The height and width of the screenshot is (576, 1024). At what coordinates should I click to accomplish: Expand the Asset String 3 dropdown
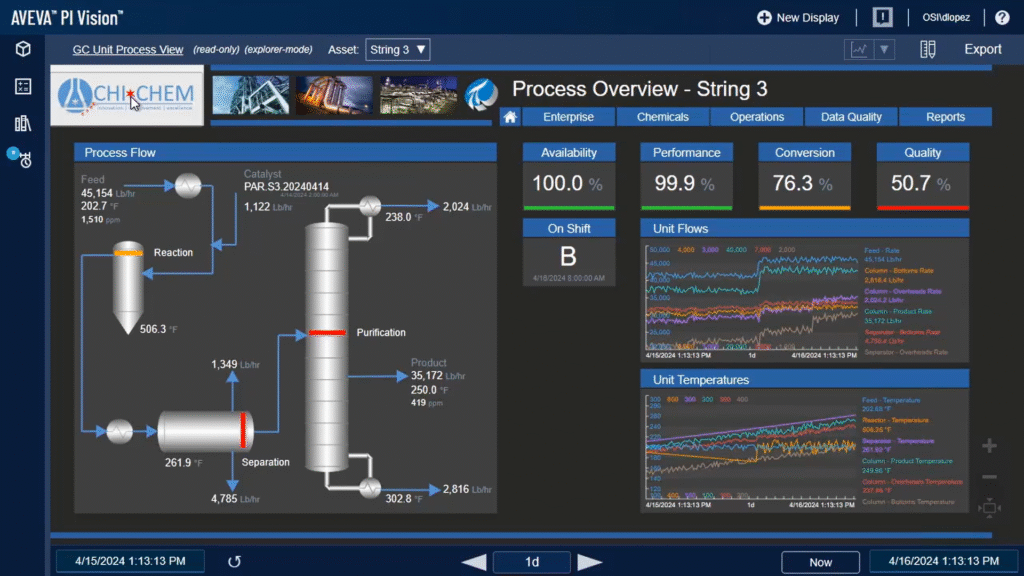[398, 49]
